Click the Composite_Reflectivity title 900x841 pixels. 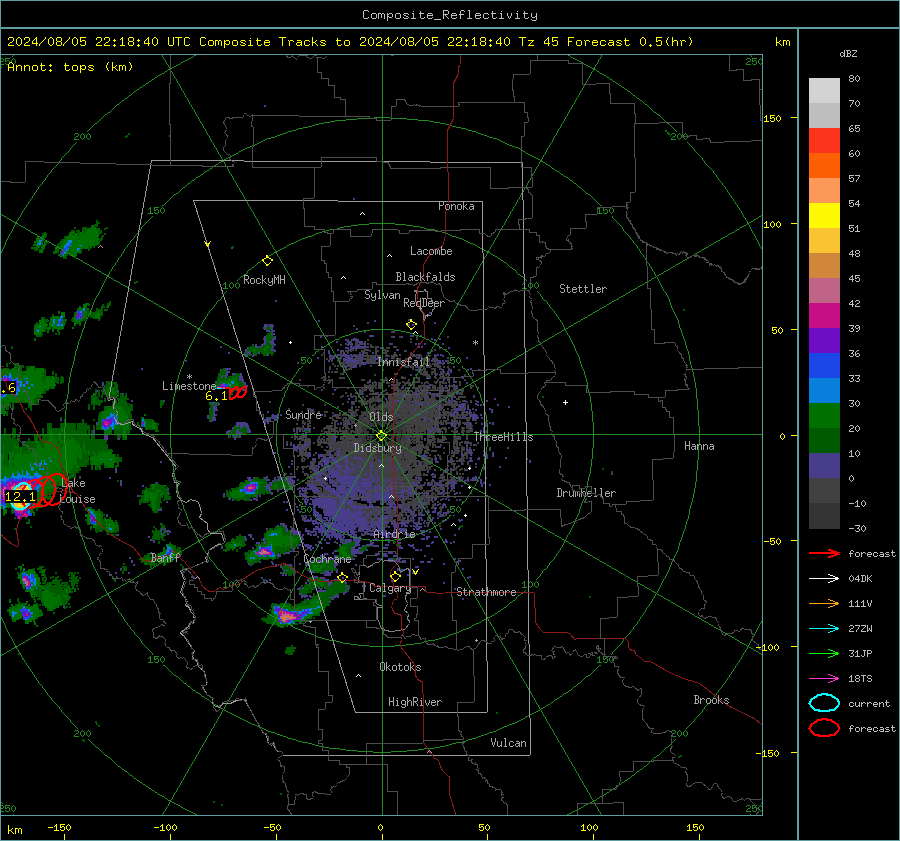(x=450, y=15)
